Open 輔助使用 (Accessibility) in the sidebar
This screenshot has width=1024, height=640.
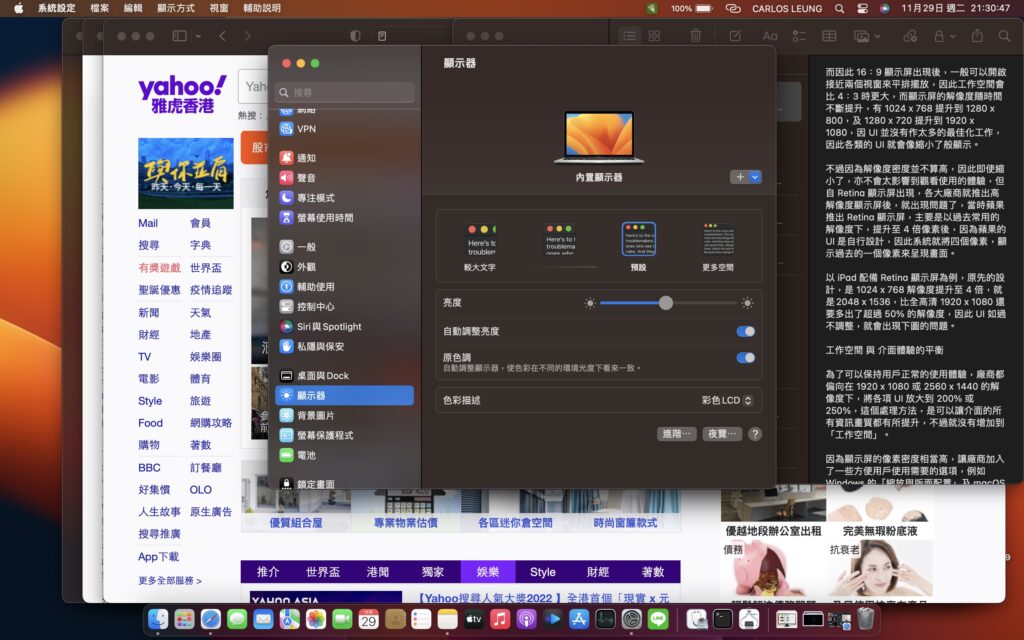344,287
